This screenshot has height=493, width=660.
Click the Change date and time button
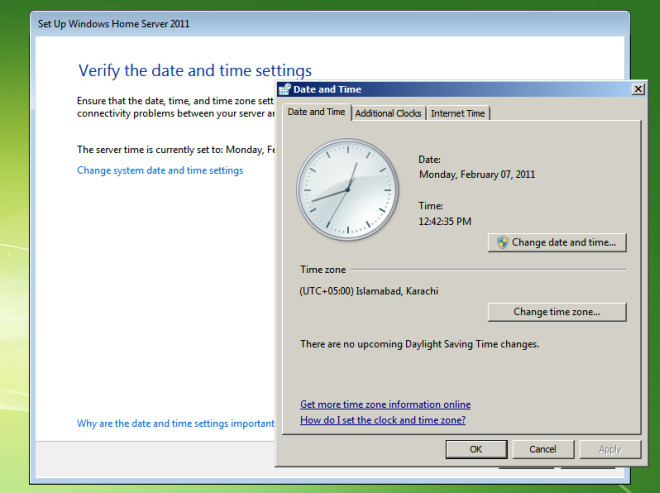click(557, 243)
